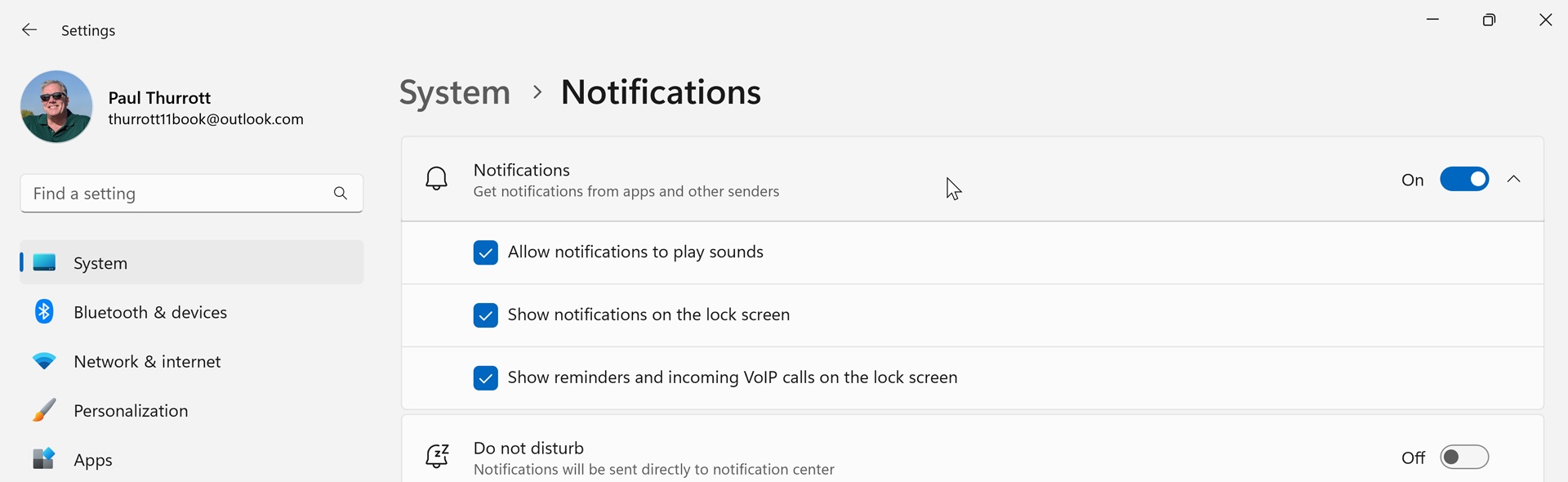Uncheck reminders and VoIP calls checkbox
This screenshot has height=482, width=1568.
pyautogui.click(x=486, y=378)
